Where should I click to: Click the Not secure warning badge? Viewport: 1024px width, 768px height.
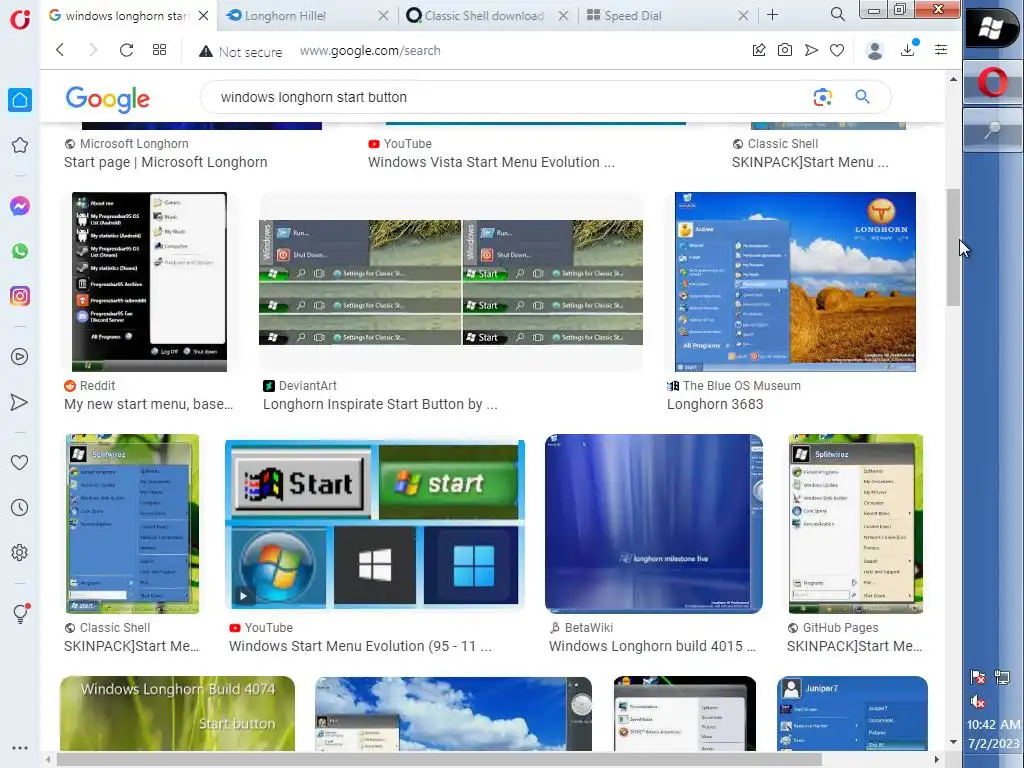point(240,52)
